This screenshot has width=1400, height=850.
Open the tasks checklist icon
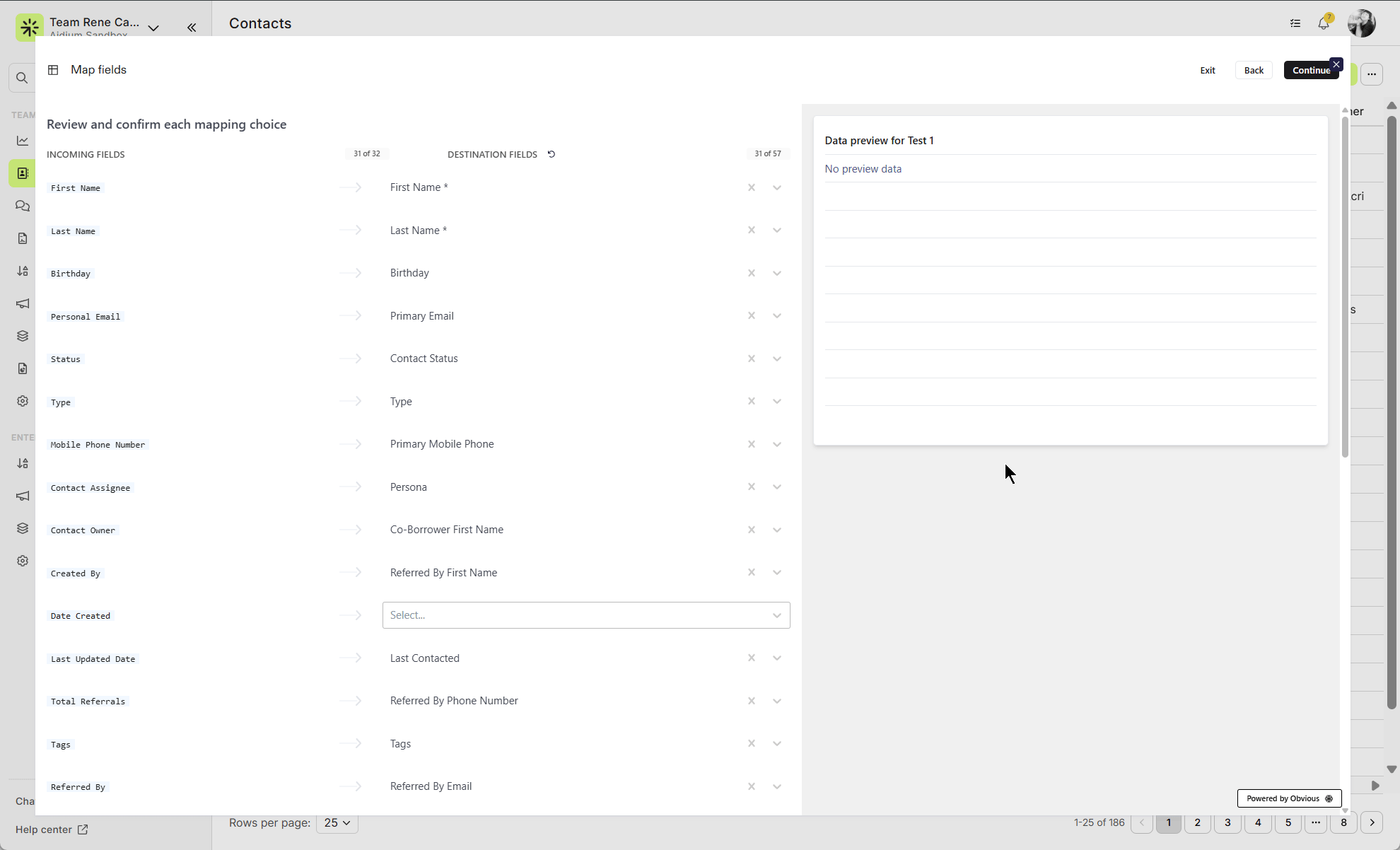coord(1295,23)
